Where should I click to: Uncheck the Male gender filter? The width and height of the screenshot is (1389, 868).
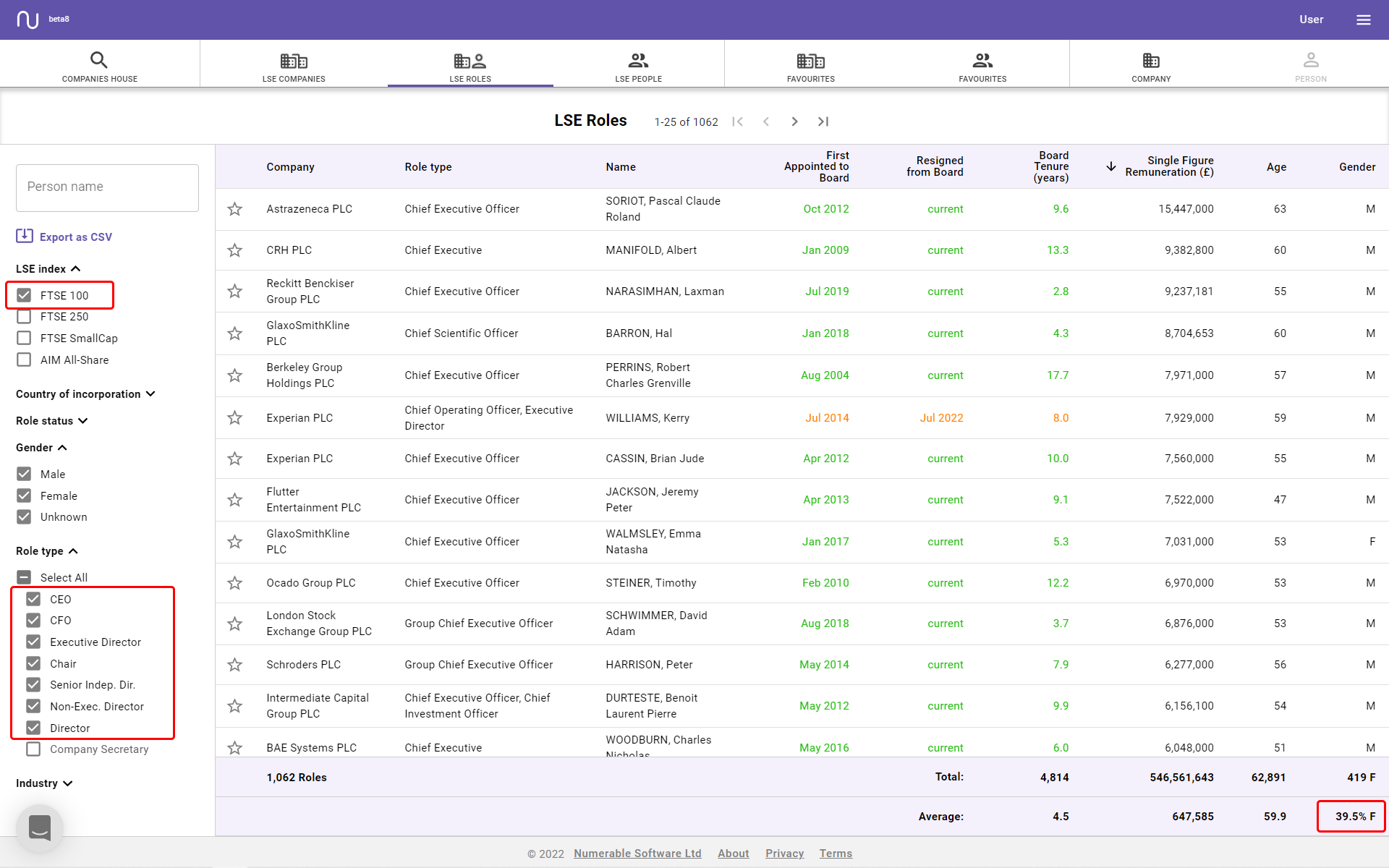(24, 474)
